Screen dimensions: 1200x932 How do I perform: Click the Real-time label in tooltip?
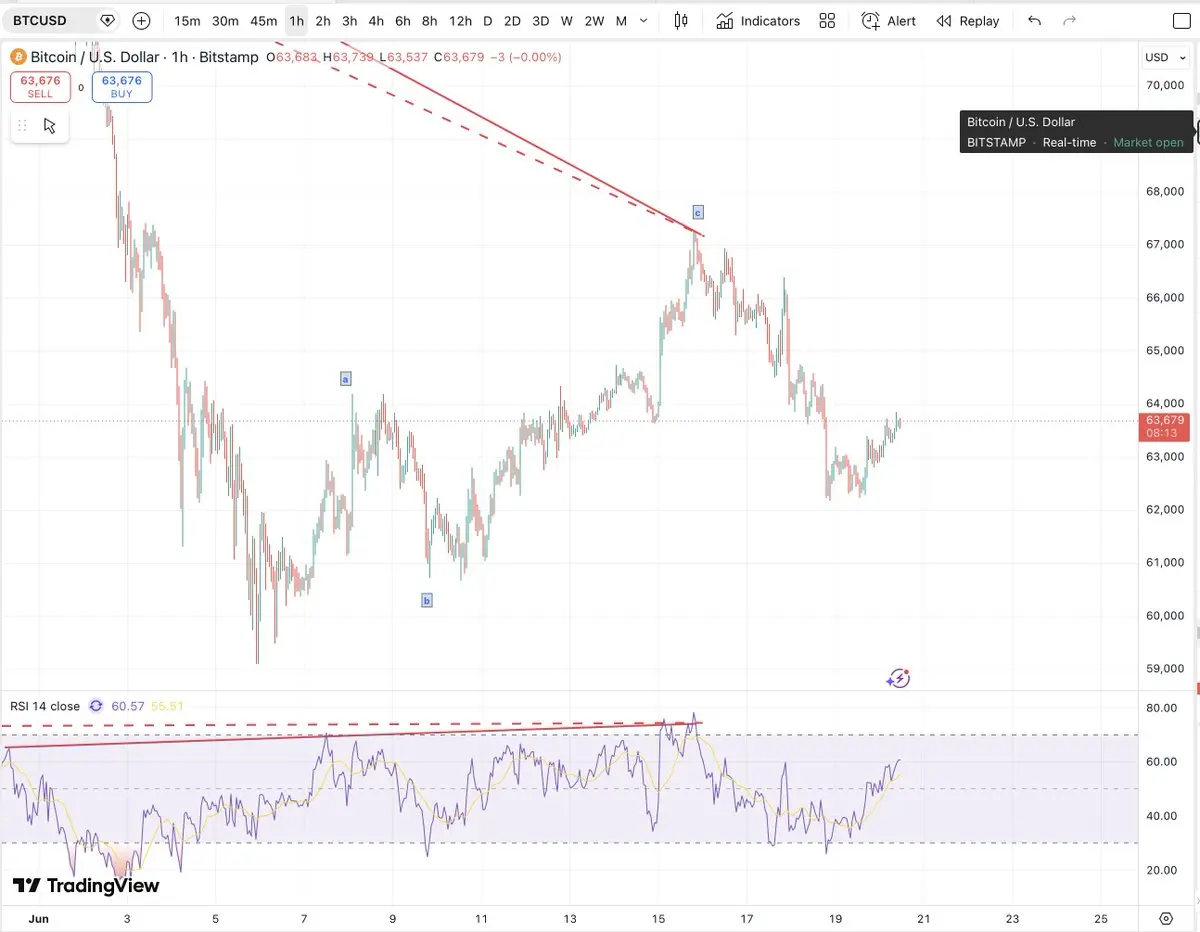1069,142
